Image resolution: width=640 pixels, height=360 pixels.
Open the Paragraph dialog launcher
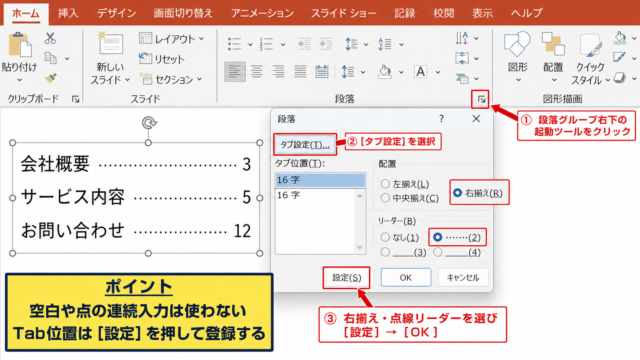(481, 99)
